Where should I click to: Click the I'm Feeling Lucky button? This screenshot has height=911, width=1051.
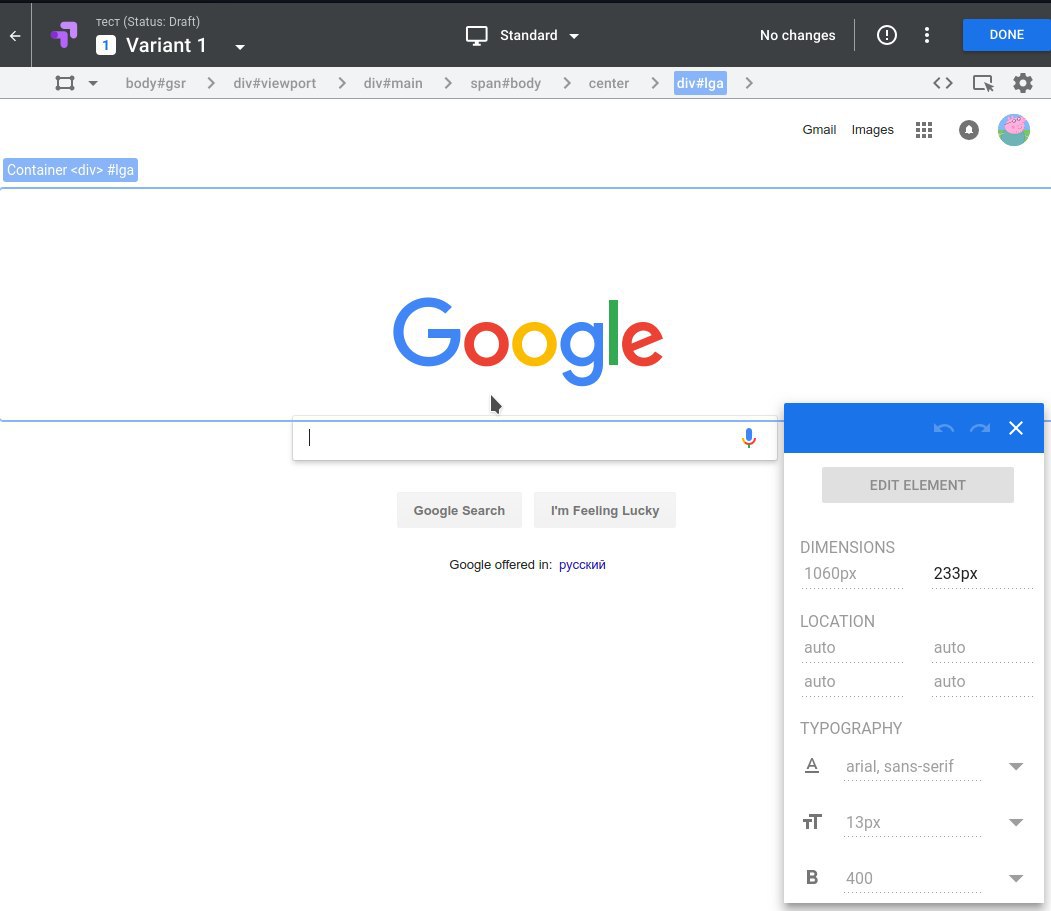pyautogui.click(x=605, y=510)
